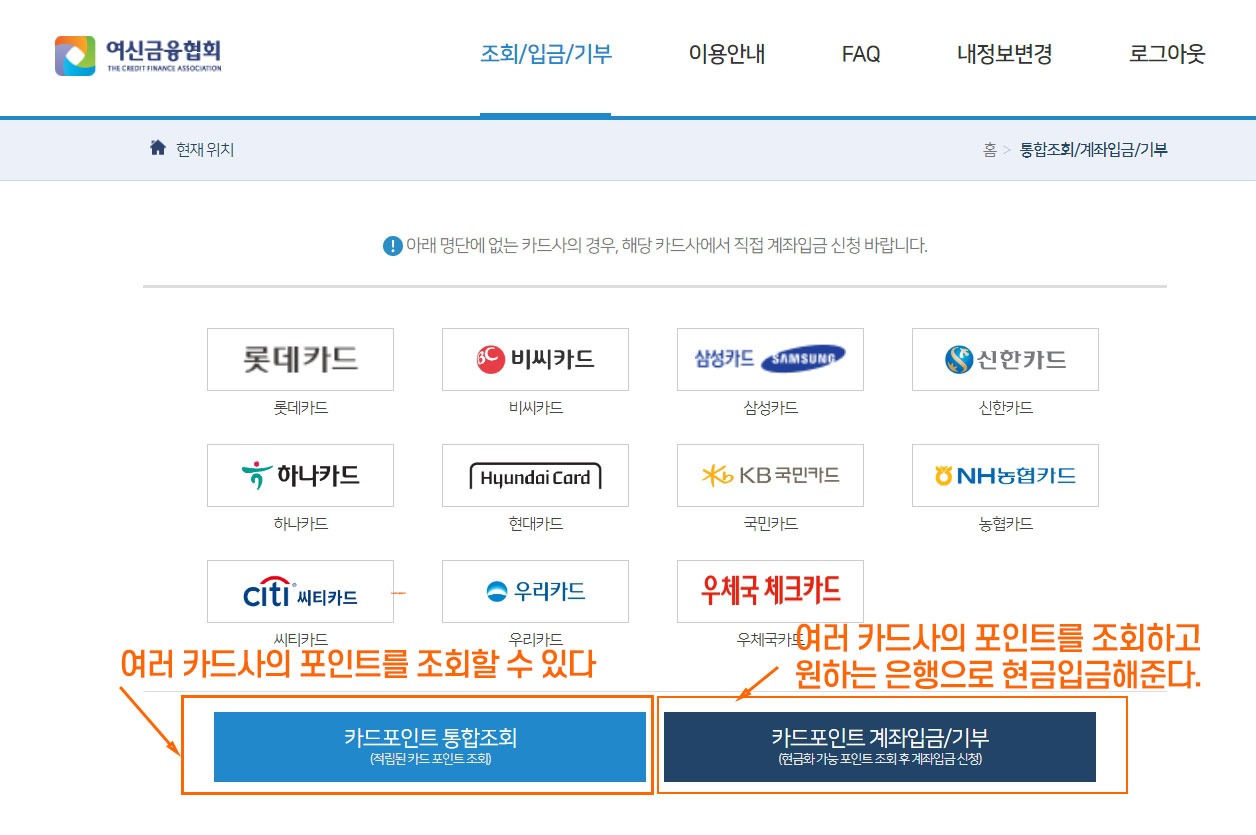Click the 여신금융협회 logo

click(138, 55)
